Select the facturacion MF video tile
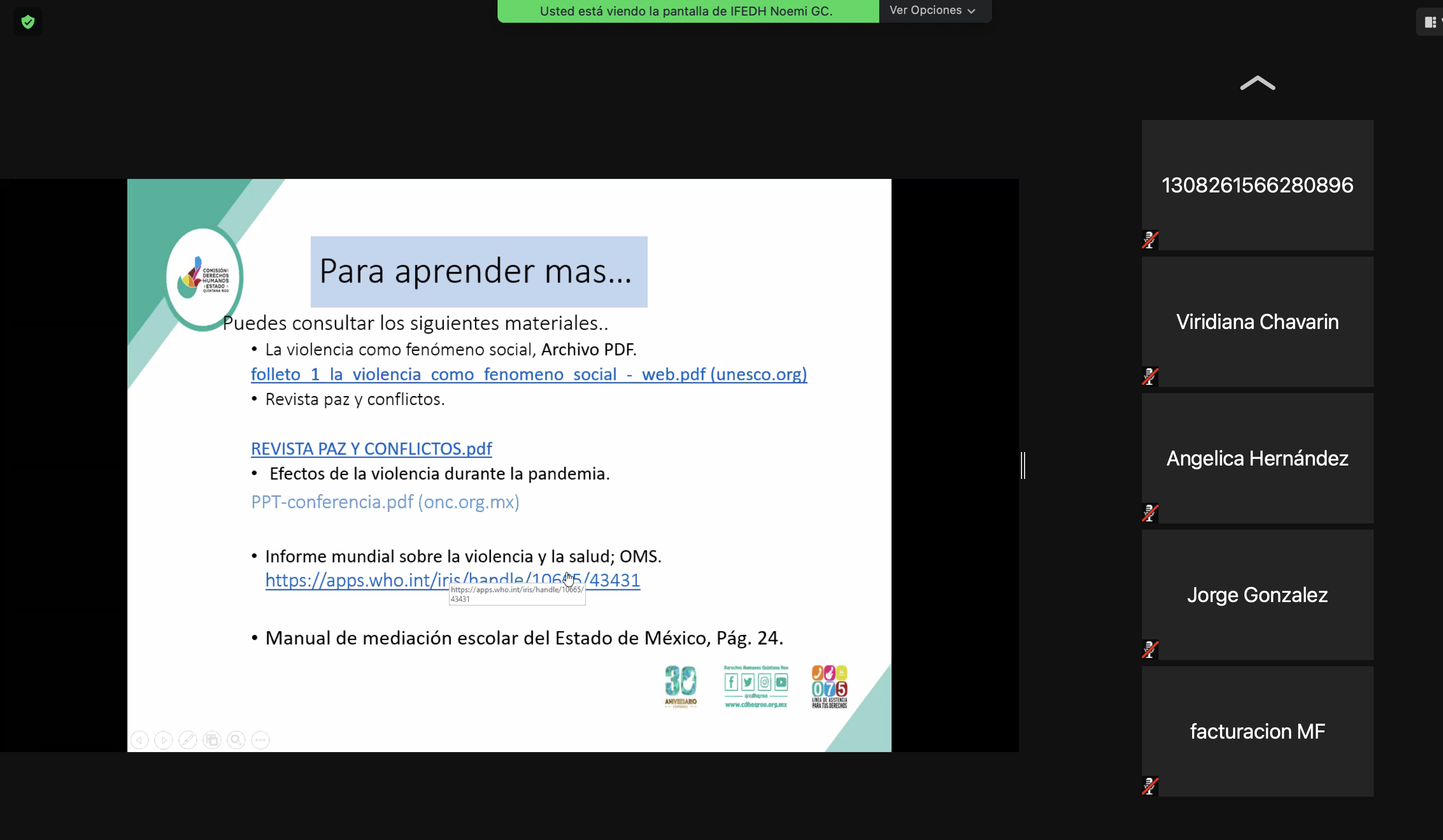The height and width of the screenshot is (840, 1443). tap(1257, 731)
